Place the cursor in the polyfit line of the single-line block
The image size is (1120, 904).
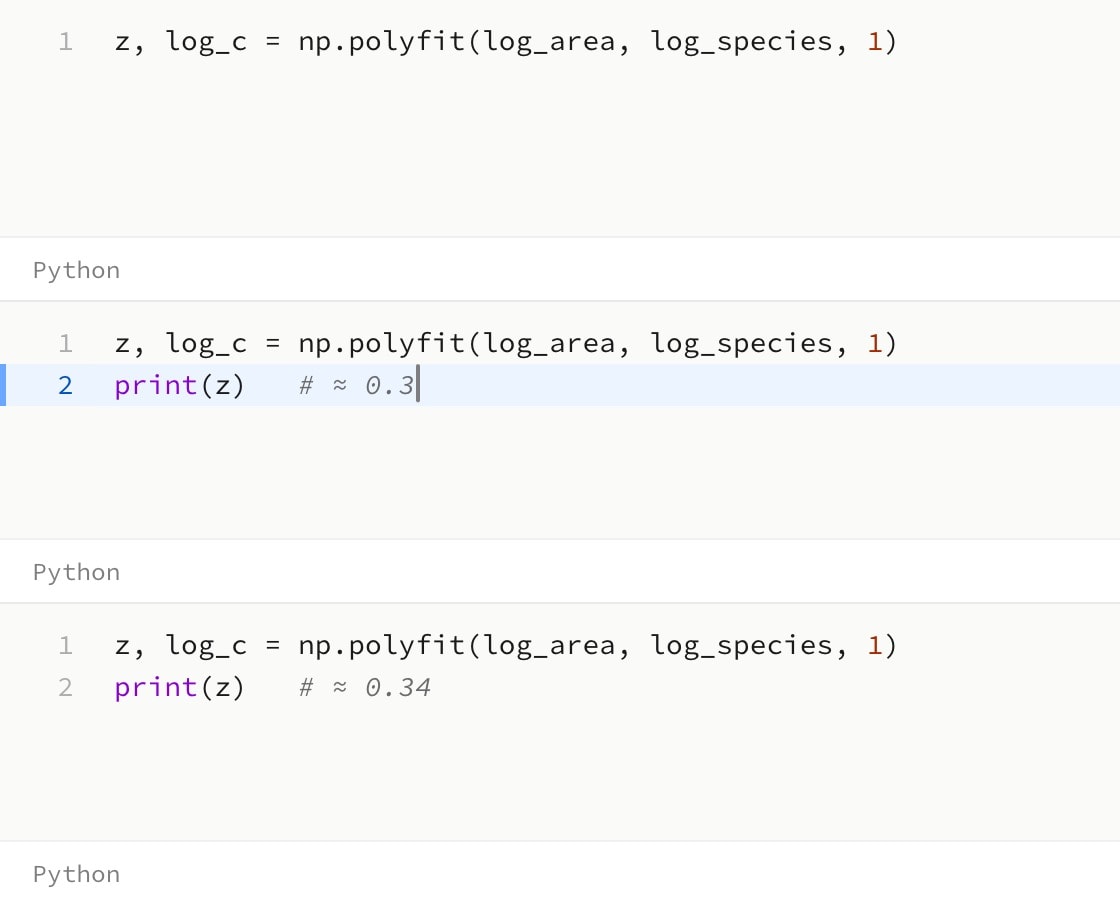coord(505,41)
